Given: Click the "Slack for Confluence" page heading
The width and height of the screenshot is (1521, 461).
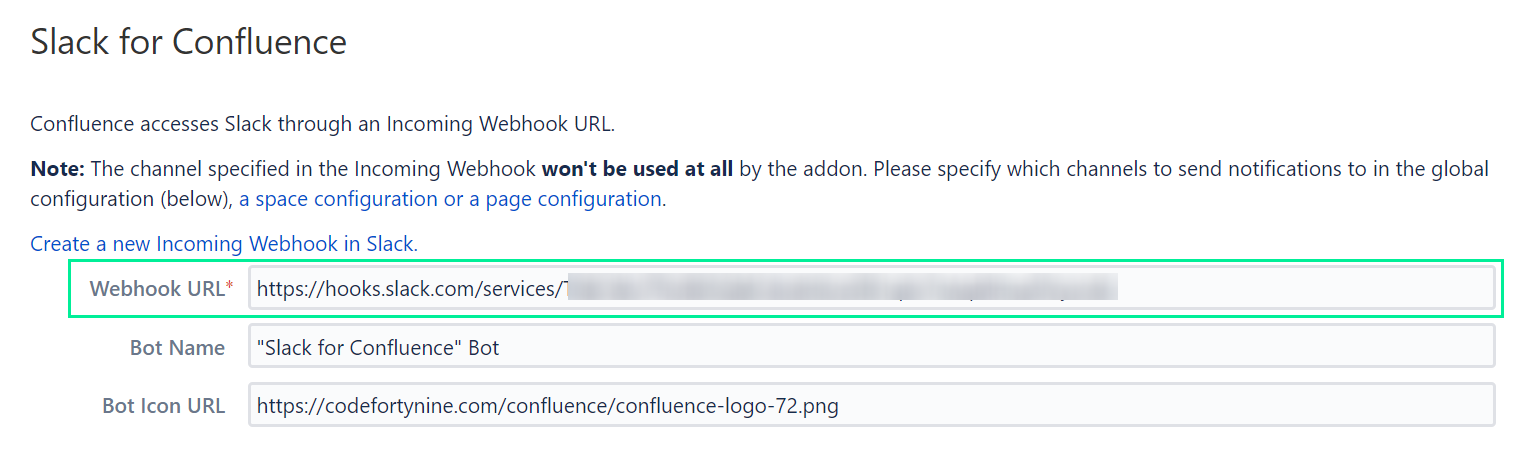Looking at the screenshot, I should pos(189,42).
